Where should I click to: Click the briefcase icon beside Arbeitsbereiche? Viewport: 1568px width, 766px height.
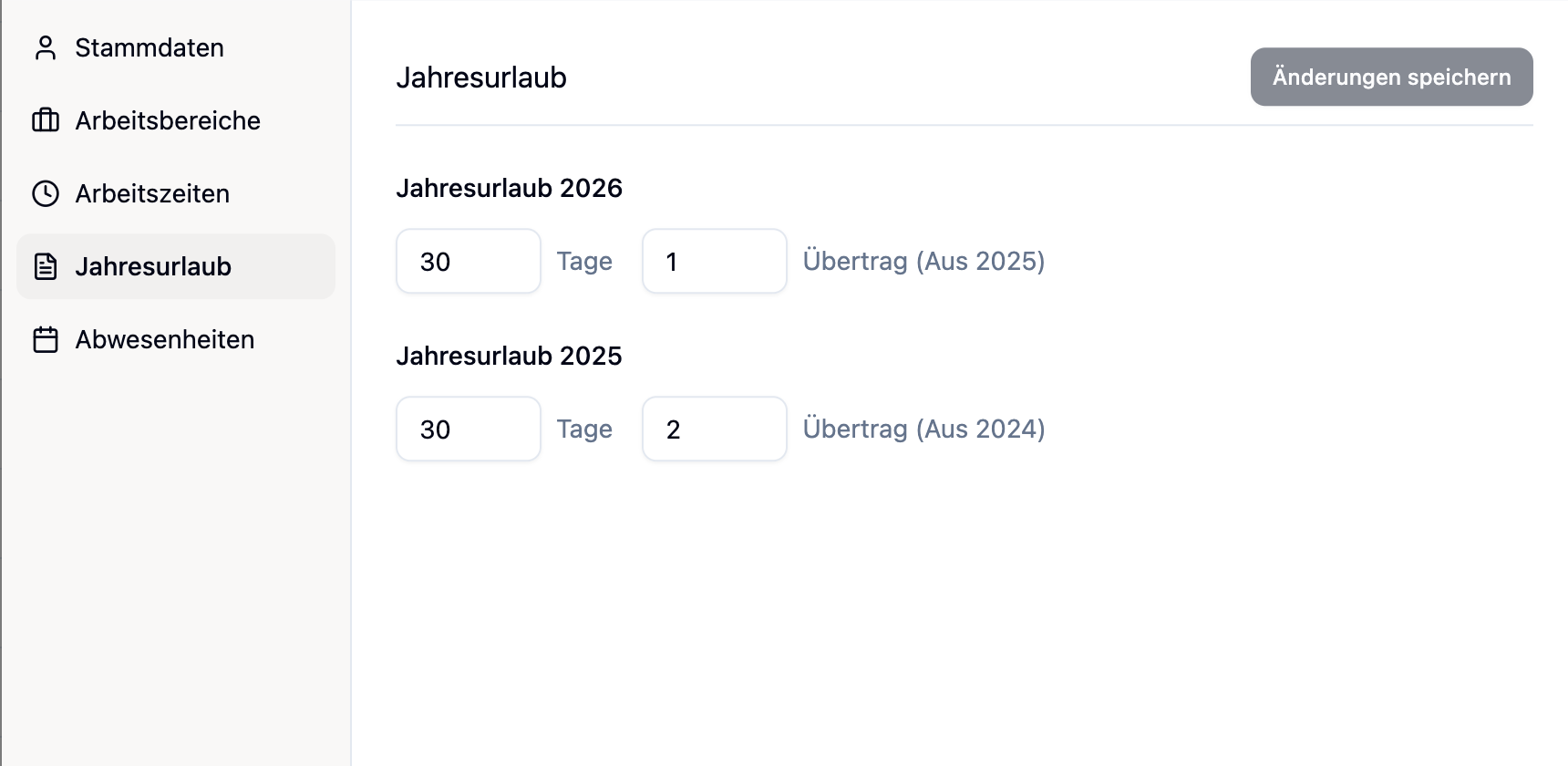click(46, 120)
